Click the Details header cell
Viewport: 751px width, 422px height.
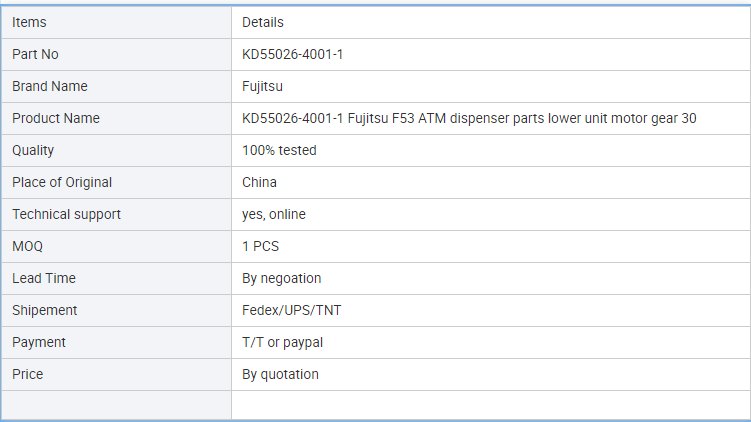[491, 23]
